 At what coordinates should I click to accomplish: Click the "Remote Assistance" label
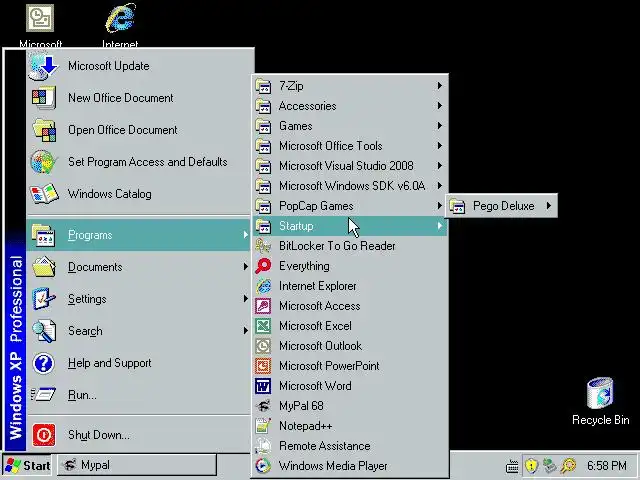click(324, 446)
